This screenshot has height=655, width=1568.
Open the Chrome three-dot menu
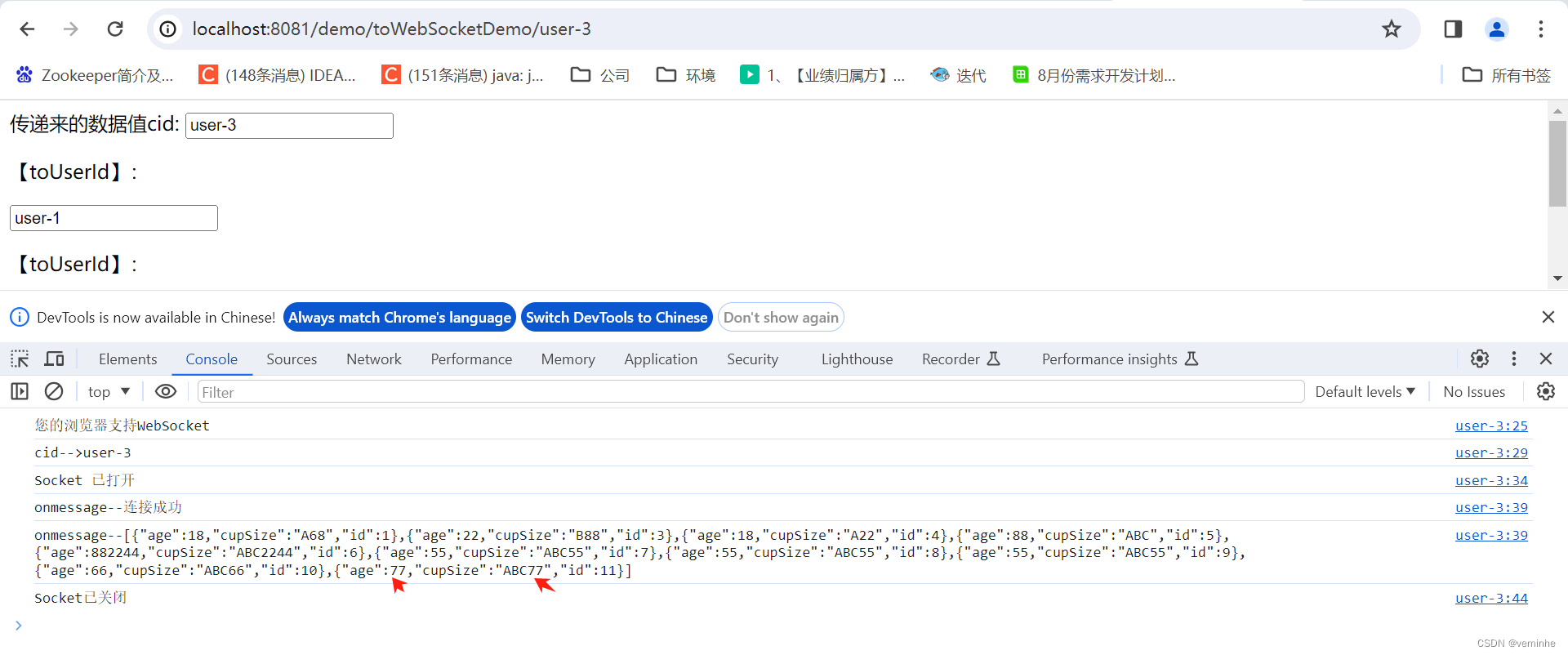click(1541, 29)
